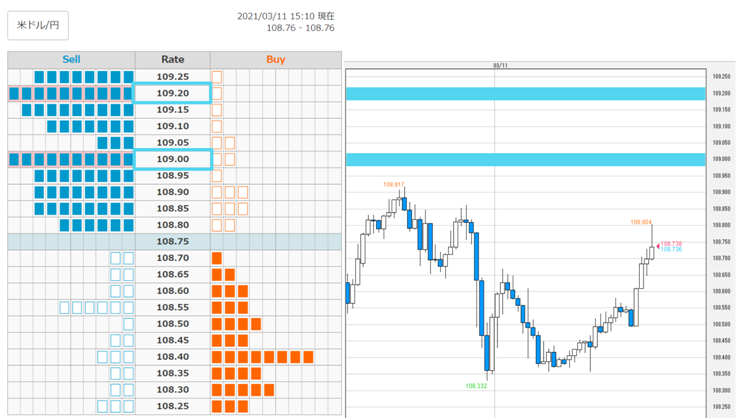Click the empty sell square at 108.50
The height and width of the screenshot is (420, 740).
click(128, 324)
